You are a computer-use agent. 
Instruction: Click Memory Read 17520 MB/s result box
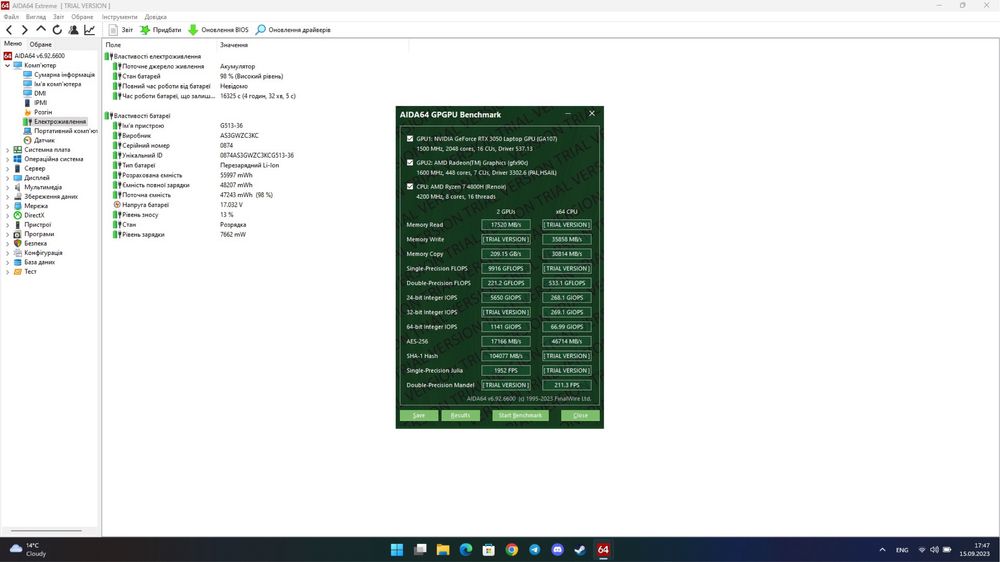[506, 225]
